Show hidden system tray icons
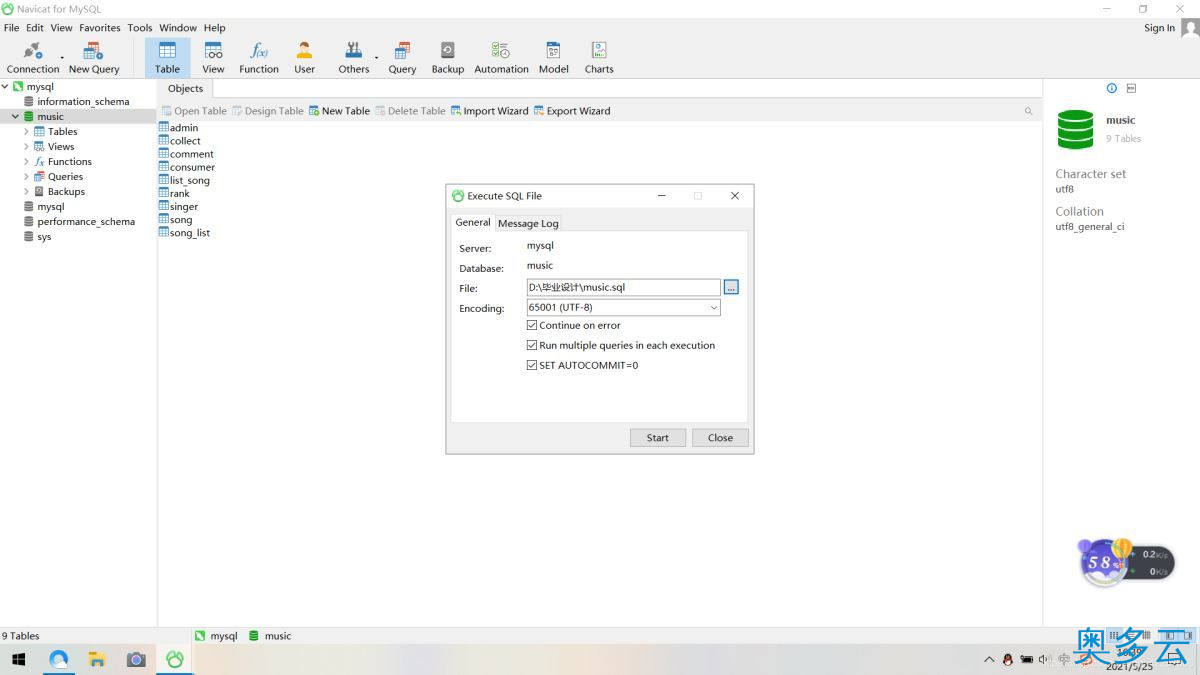1200x675 pixels. click(990, 659)
